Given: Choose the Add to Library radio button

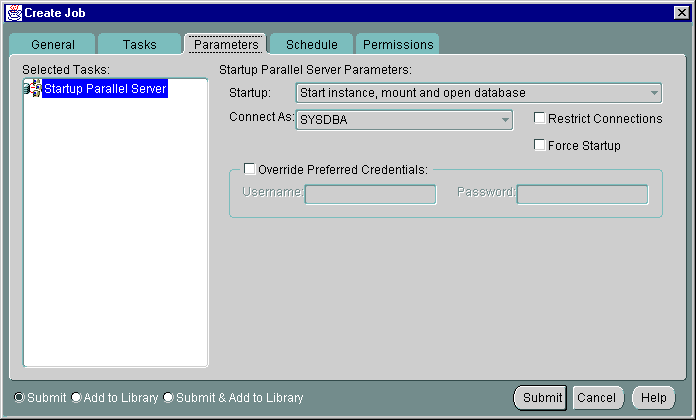Looking at the screenshot, I should click(76, 398).
